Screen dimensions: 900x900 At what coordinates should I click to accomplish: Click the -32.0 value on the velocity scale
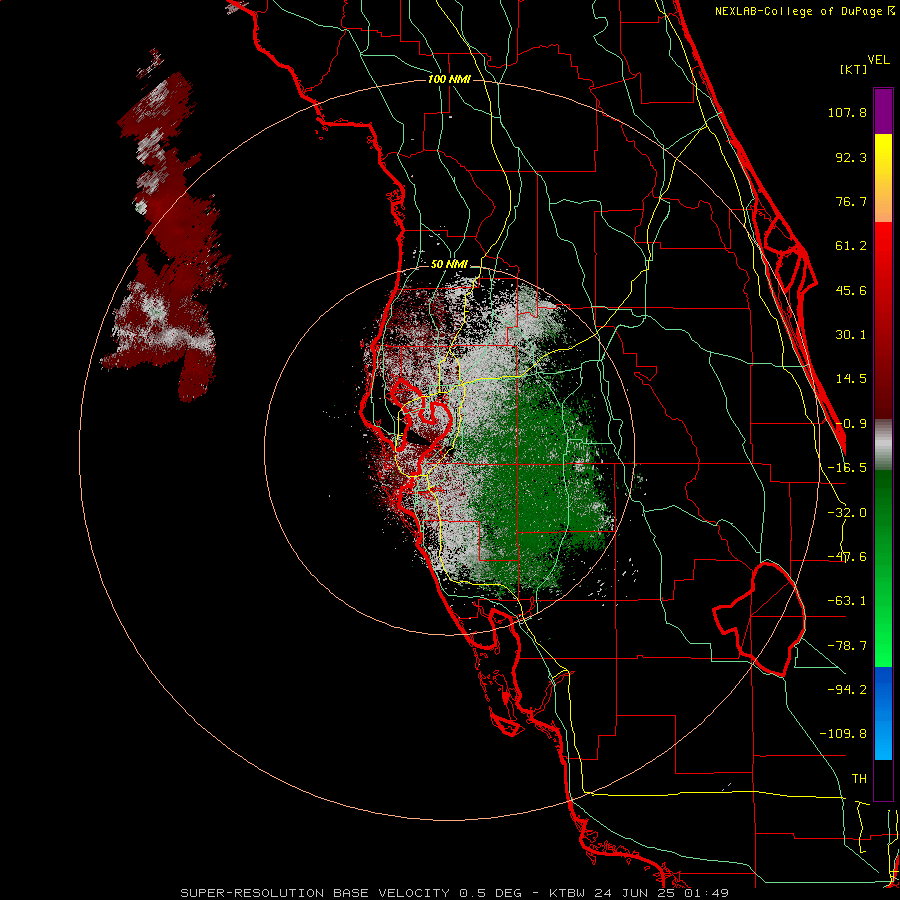[847, 513]
